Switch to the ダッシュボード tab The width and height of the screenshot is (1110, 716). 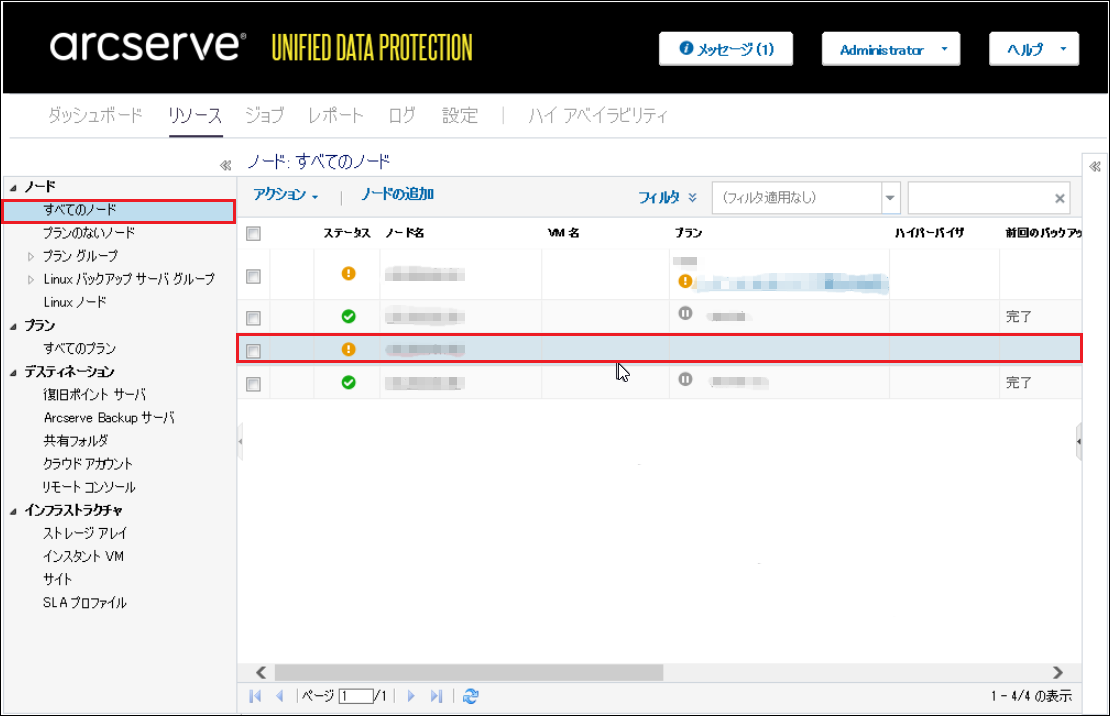pyautogui.click(x=95, y=116)
